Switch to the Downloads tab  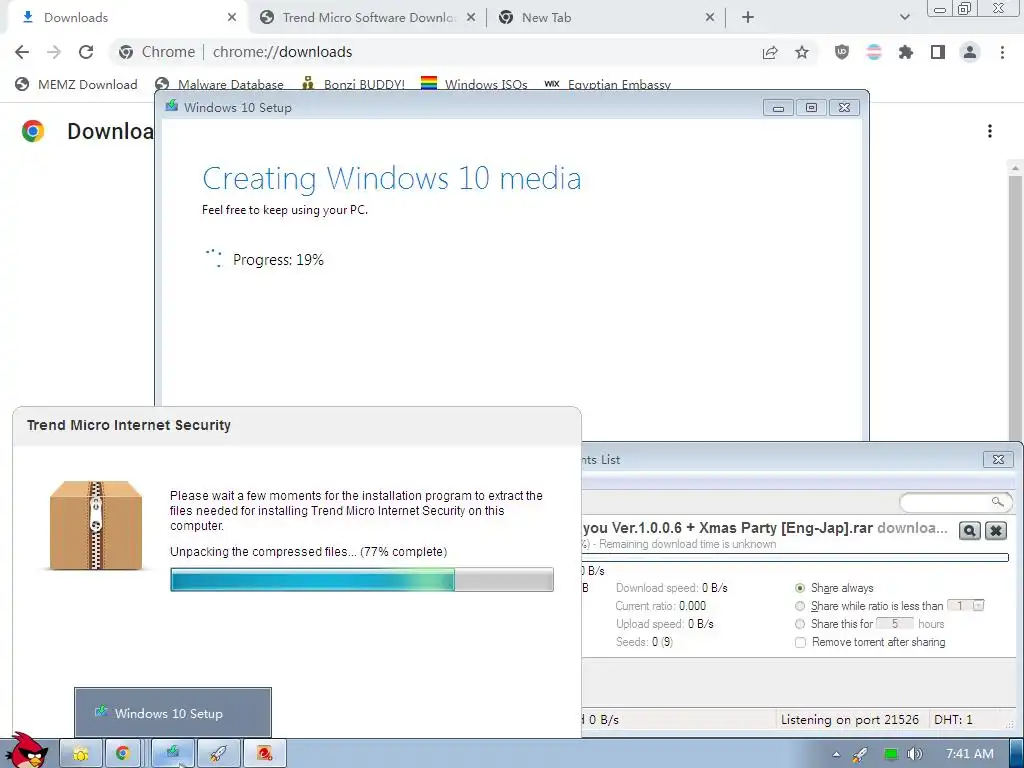124,18
